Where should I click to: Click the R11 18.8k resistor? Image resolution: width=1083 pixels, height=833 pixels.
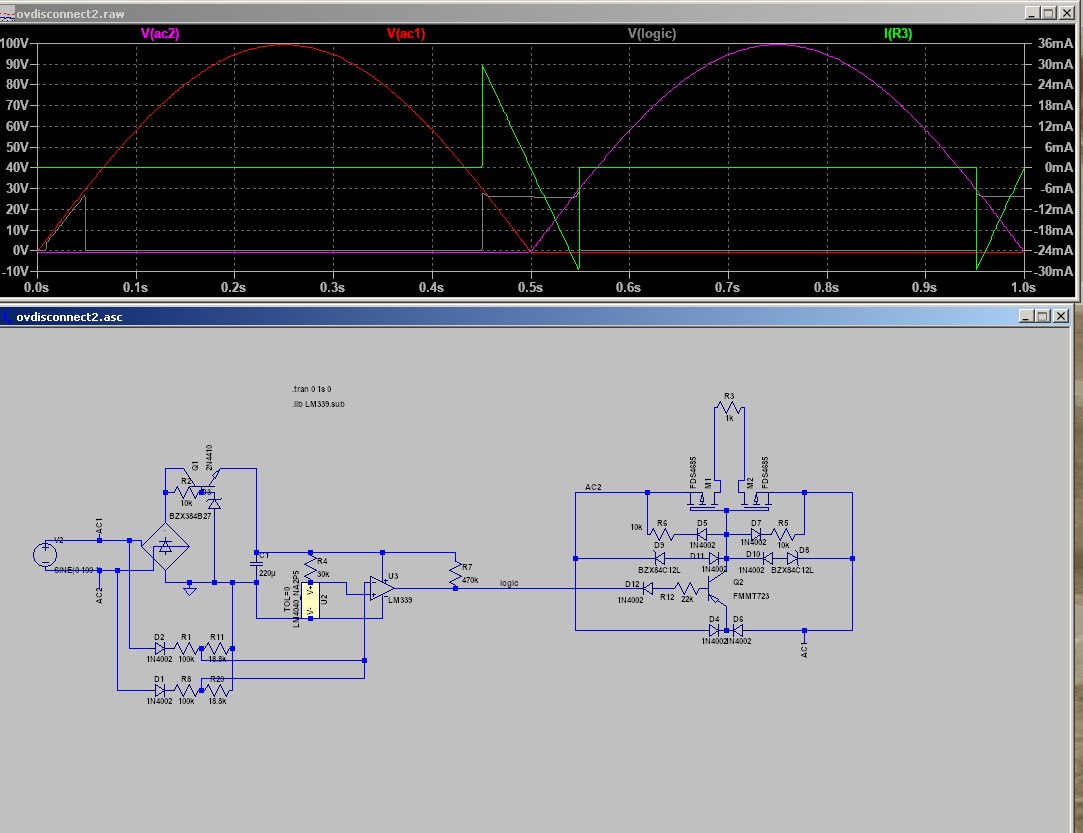tap(217, 649)
